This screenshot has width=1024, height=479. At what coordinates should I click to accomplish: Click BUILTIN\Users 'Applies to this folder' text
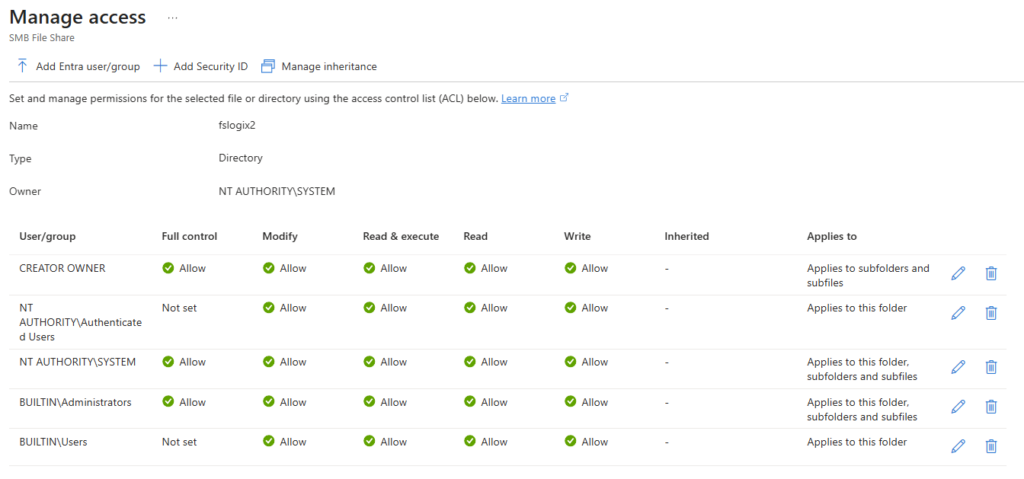tap(857, 442)
